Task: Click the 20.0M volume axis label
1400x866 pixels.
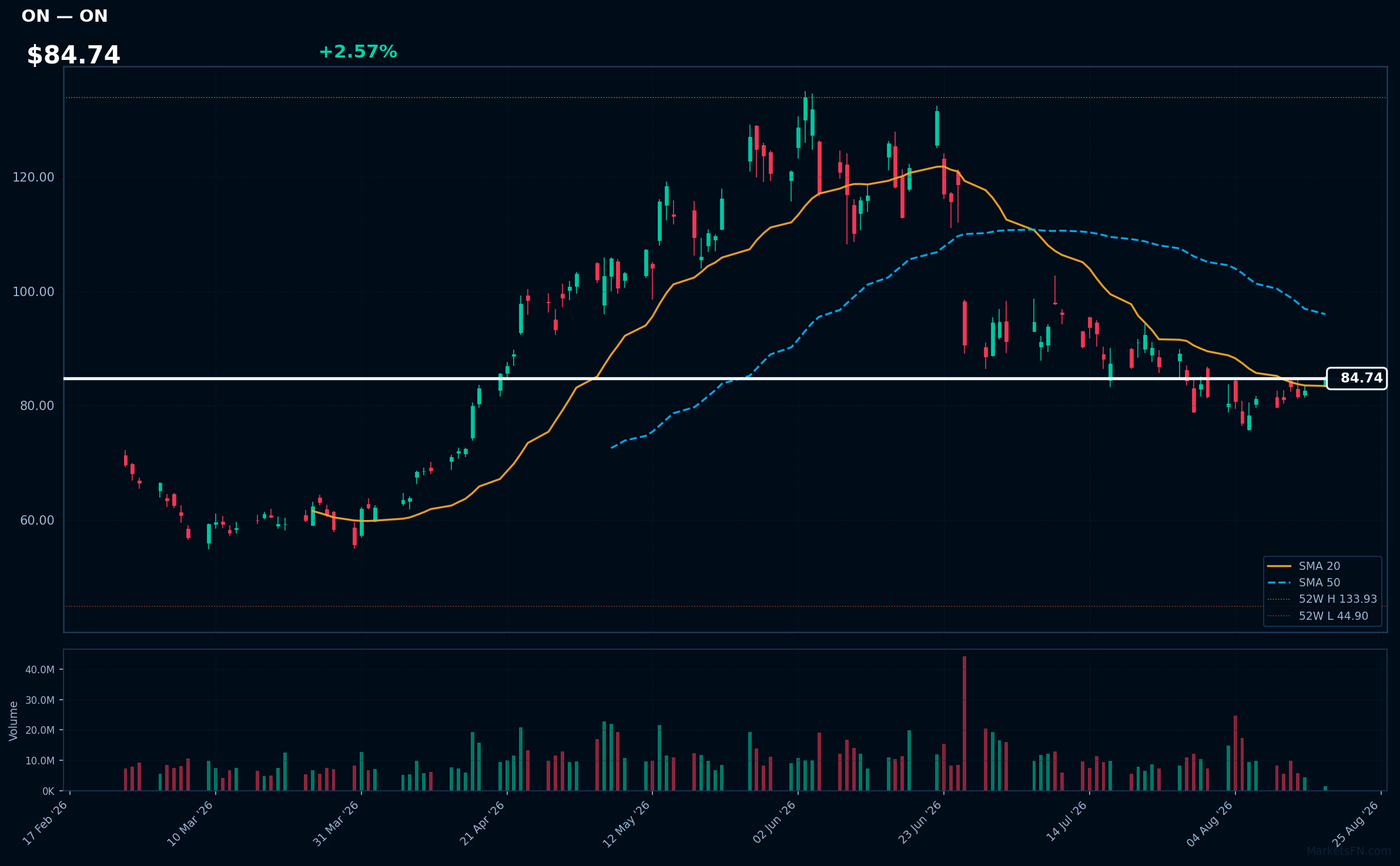Action: point(40,730)
